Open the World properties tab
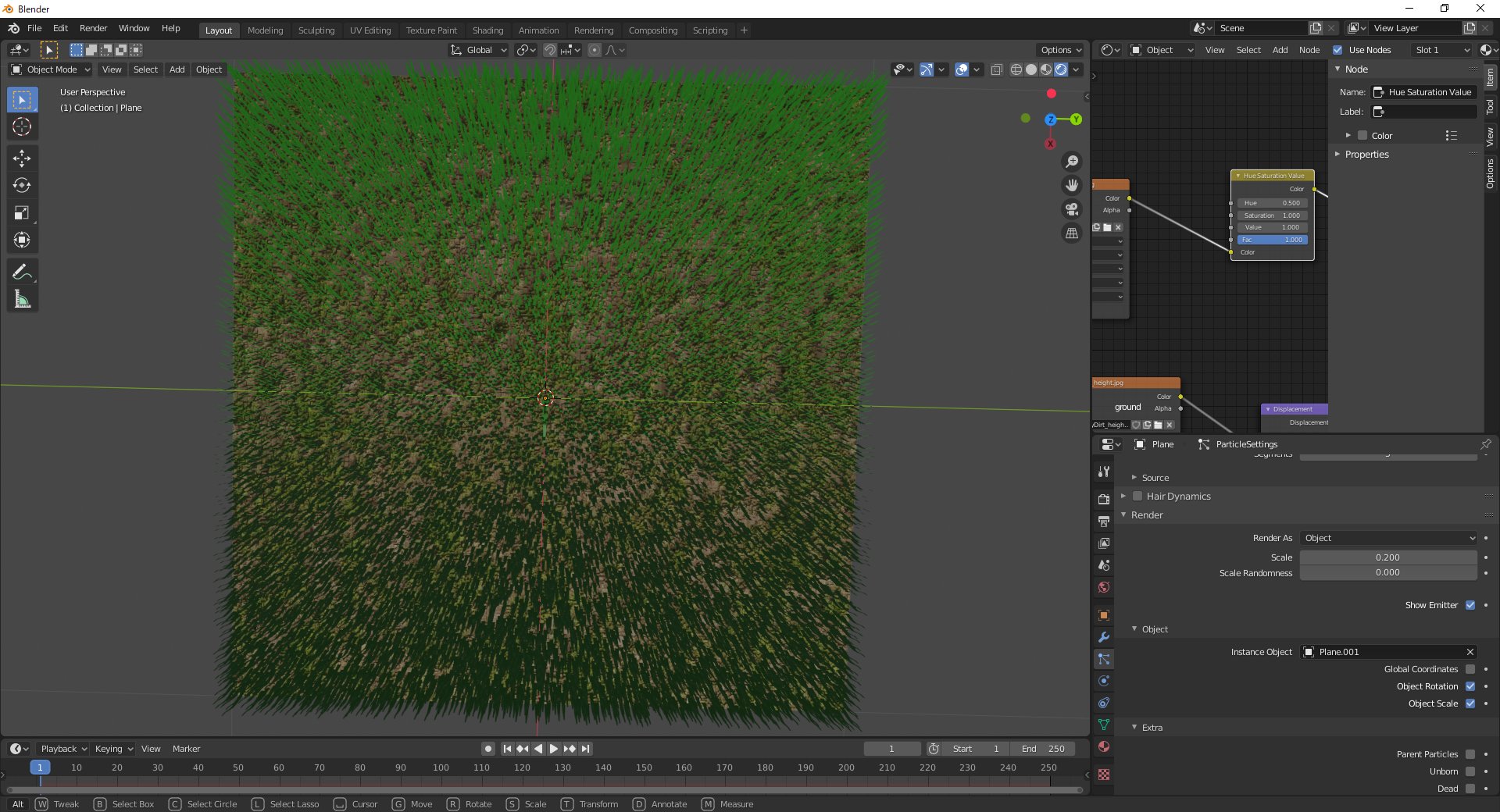 (1104, 587)
